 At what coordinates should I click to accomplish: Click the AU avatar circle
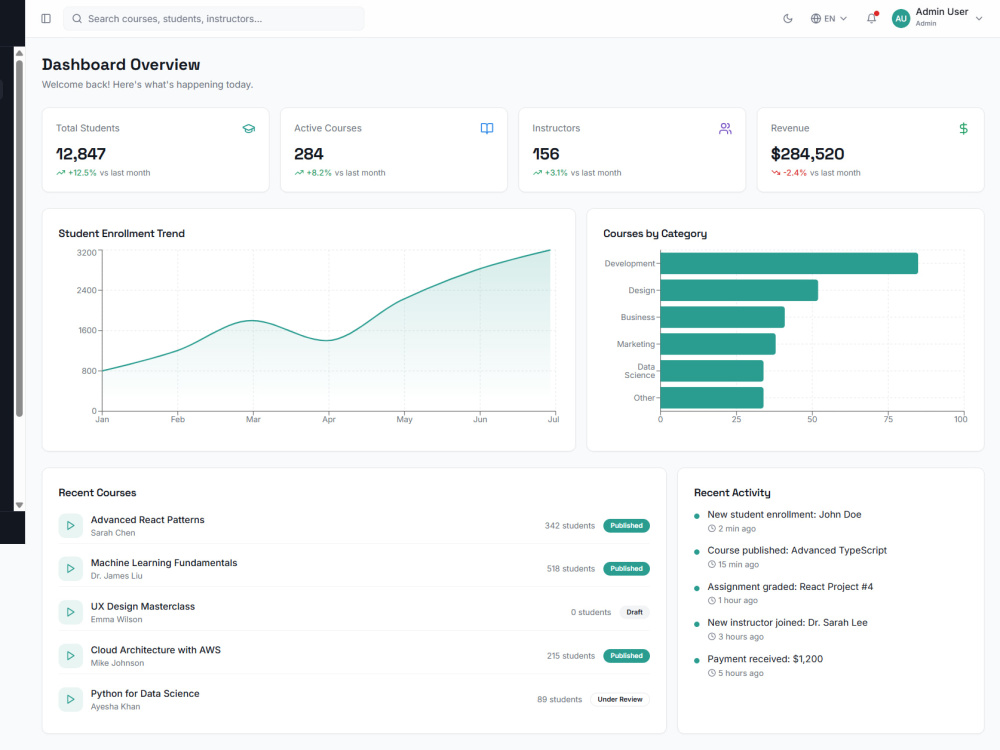pos(901,18)
